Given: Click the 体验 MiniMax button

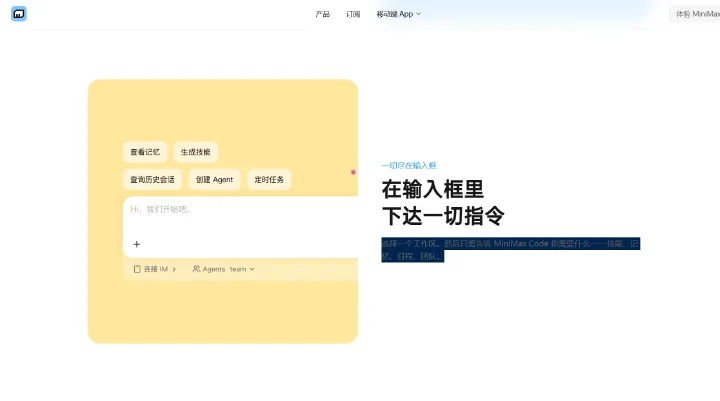Looking at the screenshot, I should (697, 14).
